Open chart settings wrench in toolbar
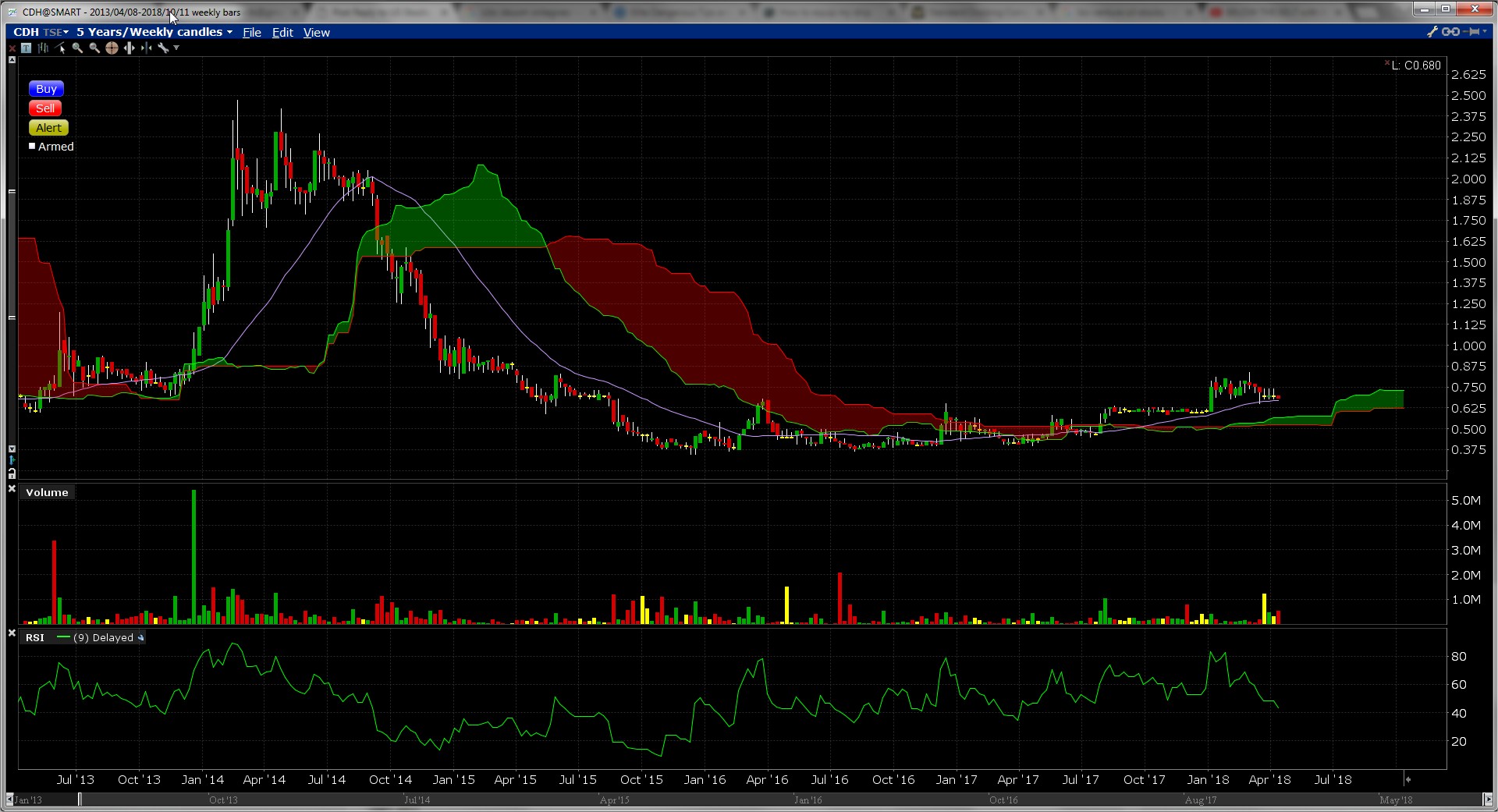 click(163, 48)
